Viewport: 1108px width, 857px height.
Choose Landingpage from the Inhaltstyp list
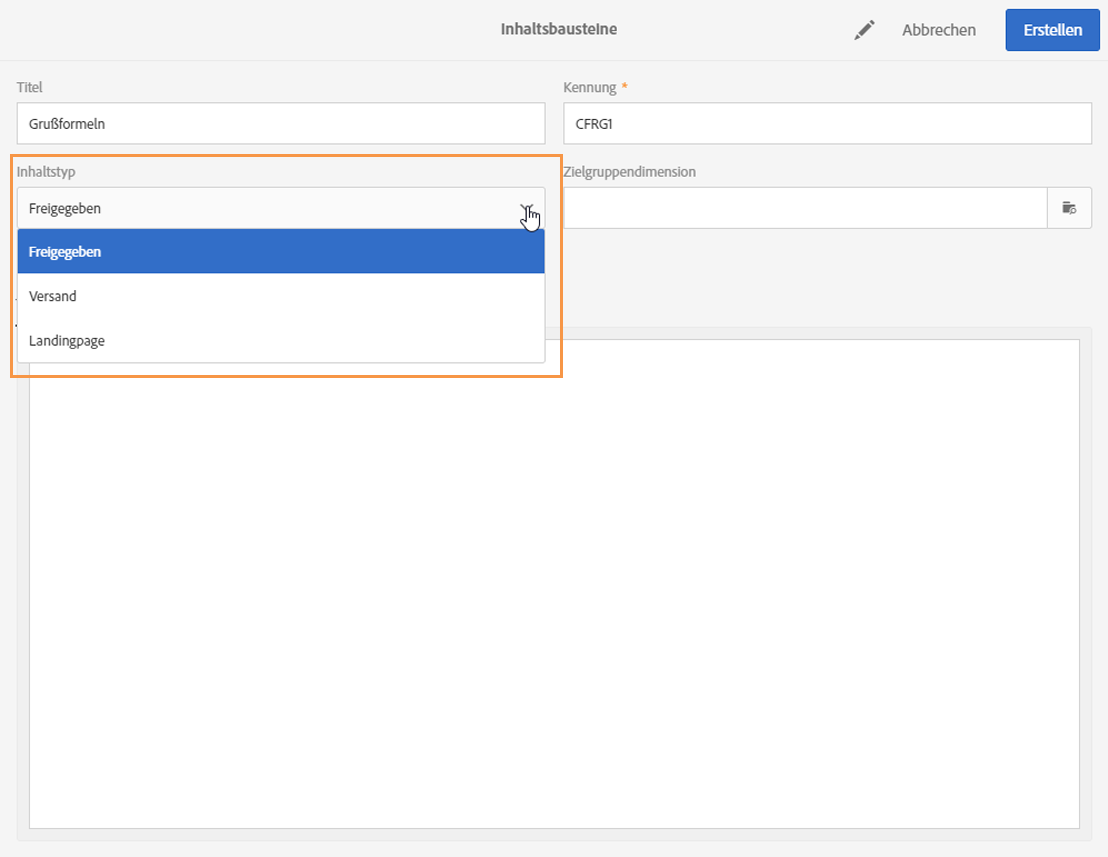point(281,341)
